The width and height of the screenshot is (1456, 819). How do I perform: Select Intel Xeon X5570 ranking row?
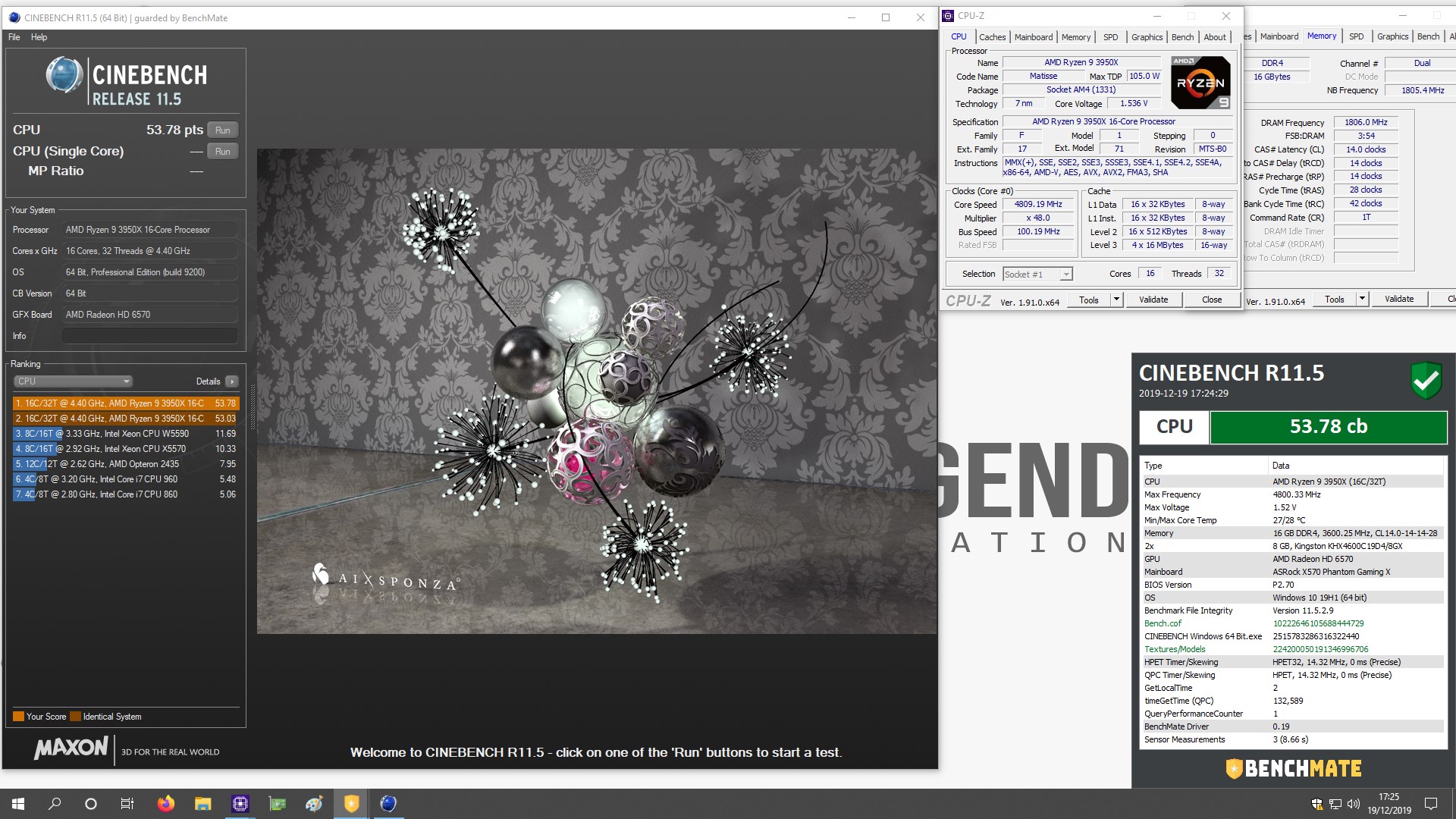[x=126, y=449]
